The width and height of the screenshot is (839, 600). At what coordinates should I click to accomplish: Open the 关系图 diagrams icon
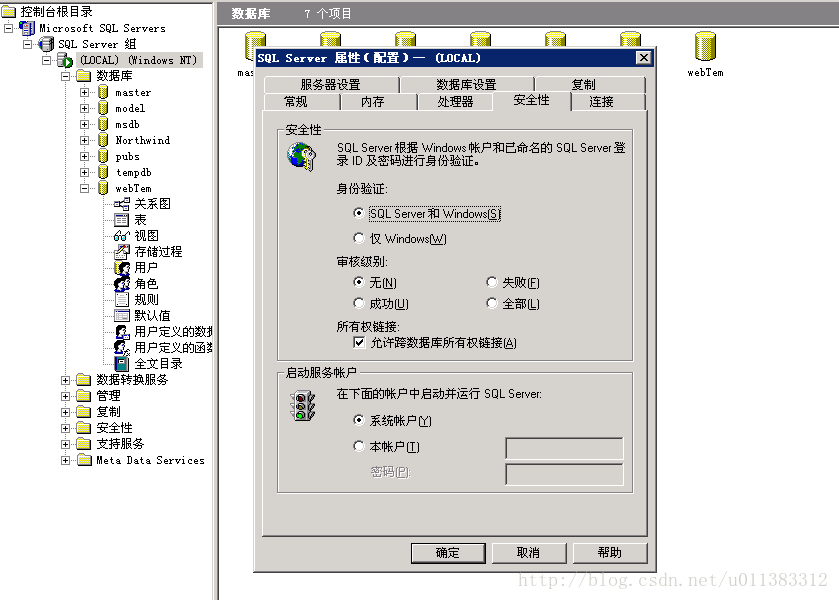122,204
